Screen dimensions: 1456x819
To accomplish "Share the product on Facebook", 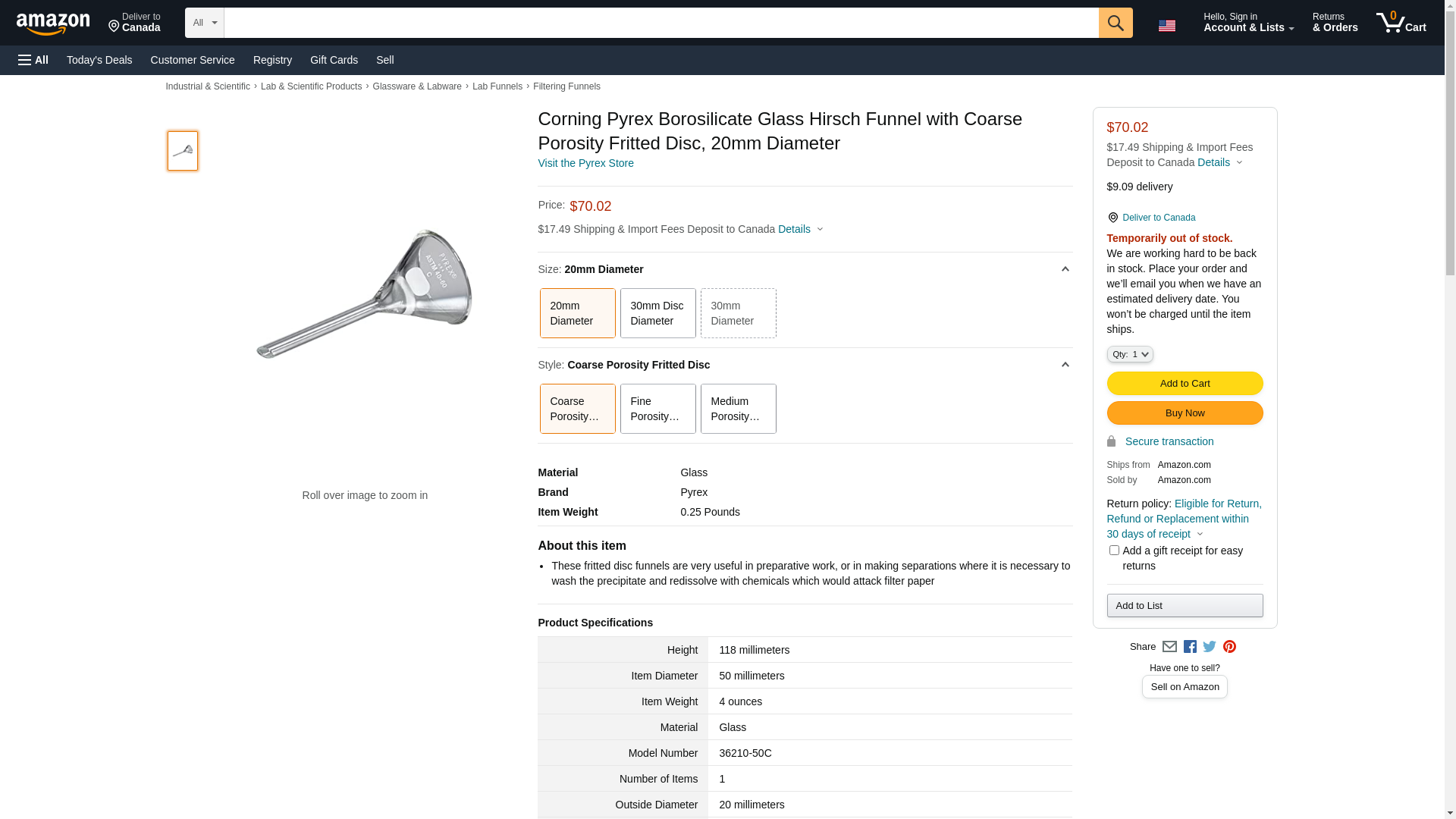I will 1190,647.
